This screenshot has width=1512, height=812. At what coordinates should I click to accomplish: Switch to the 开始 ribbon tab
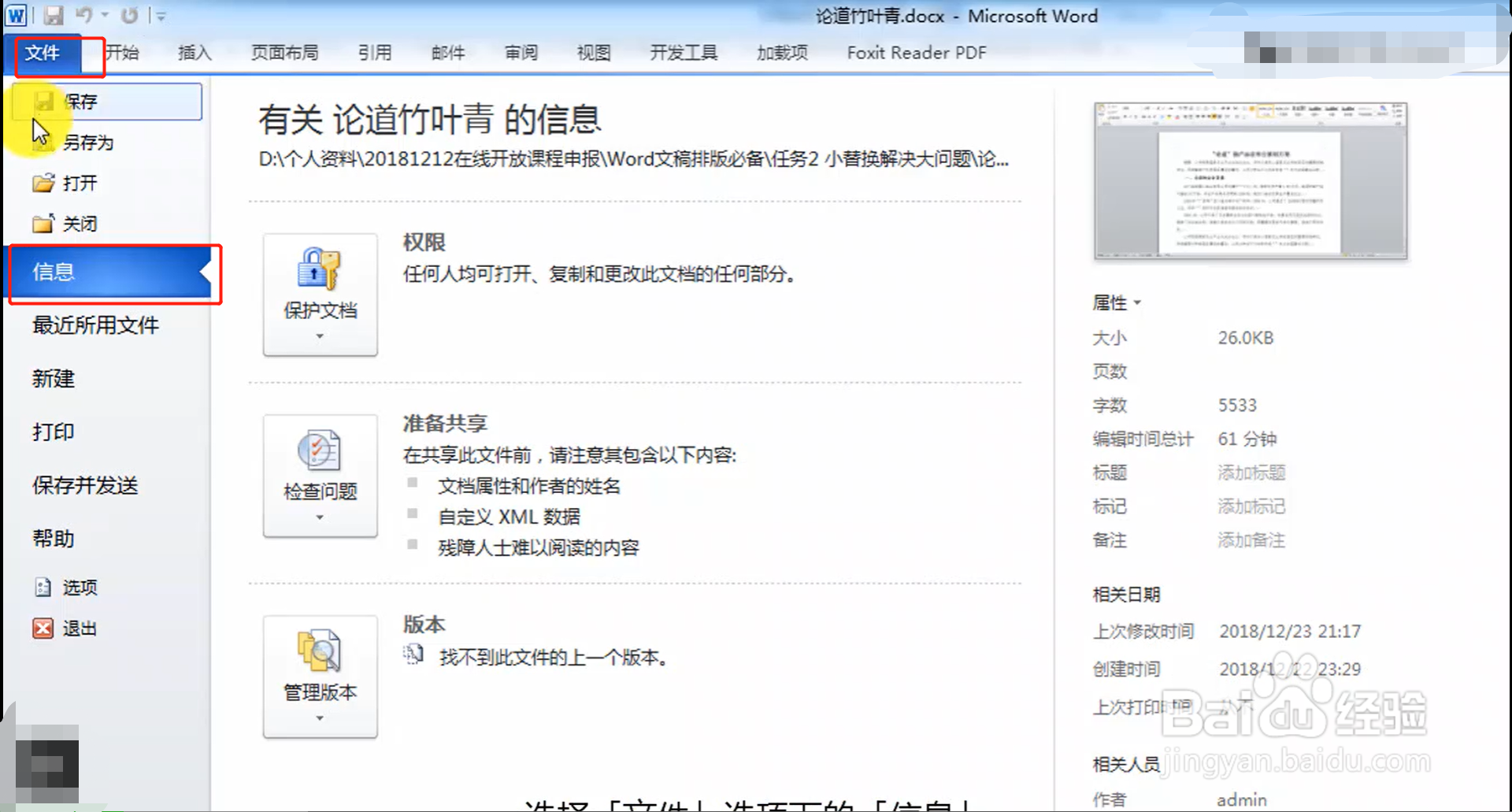[x=122, y=53]
